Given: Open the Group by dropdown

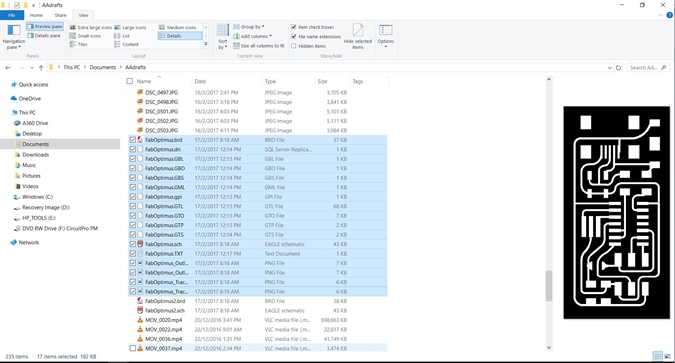Looking at the screenshot, I should pos(249,27).
